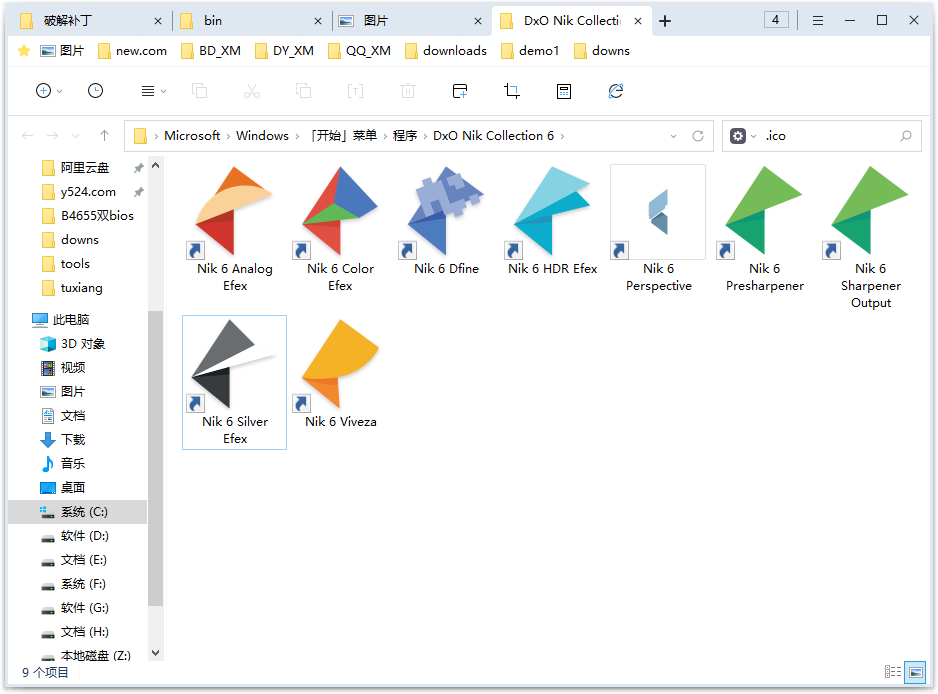Click the new window toolbar icon
This screenshot has height=694, width=938.
460,91
